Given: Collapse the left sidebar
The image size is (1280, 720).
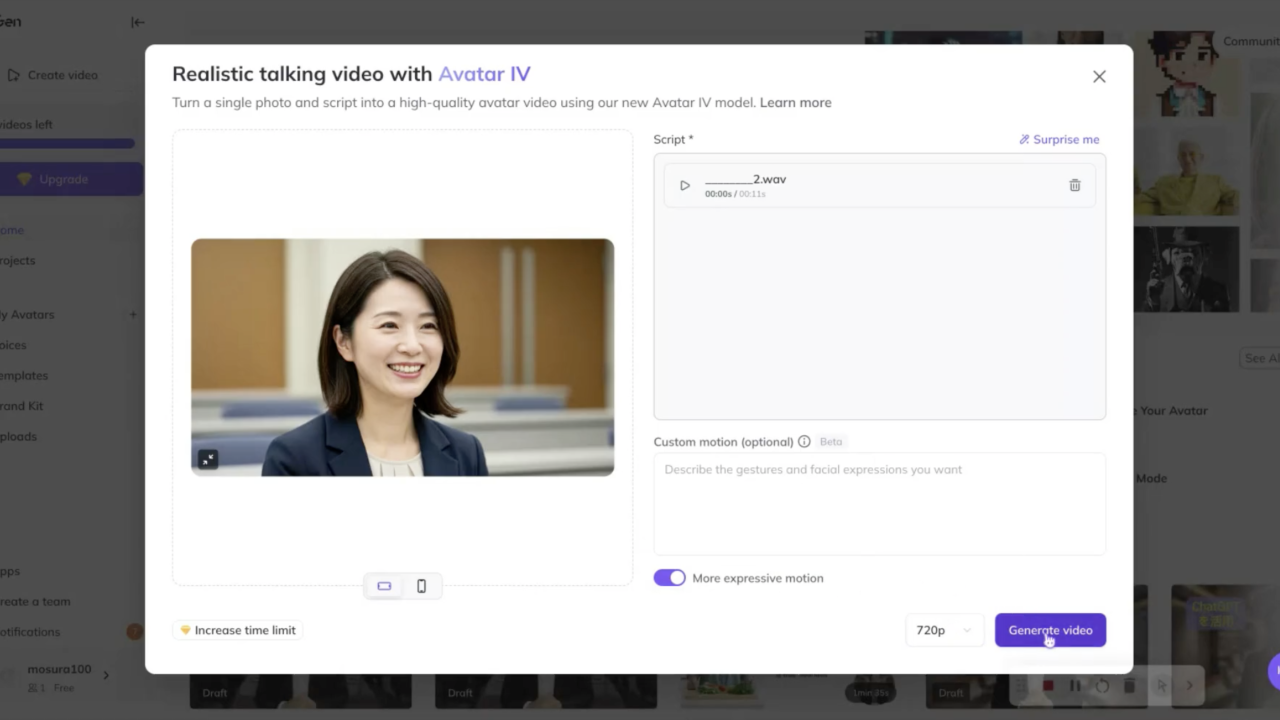Looking at the screenshot, I should pyautogui.click(x=137, y=22).
